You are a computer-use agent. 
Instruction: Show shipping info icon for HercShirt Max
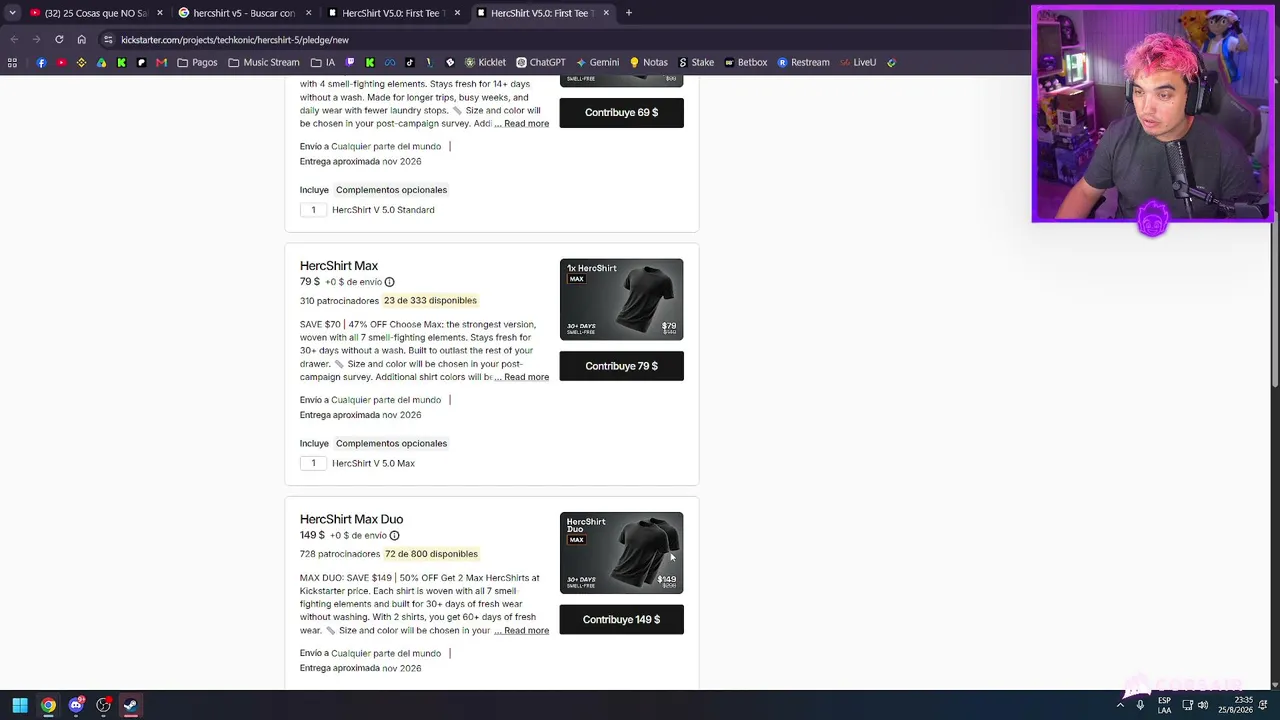389,282
